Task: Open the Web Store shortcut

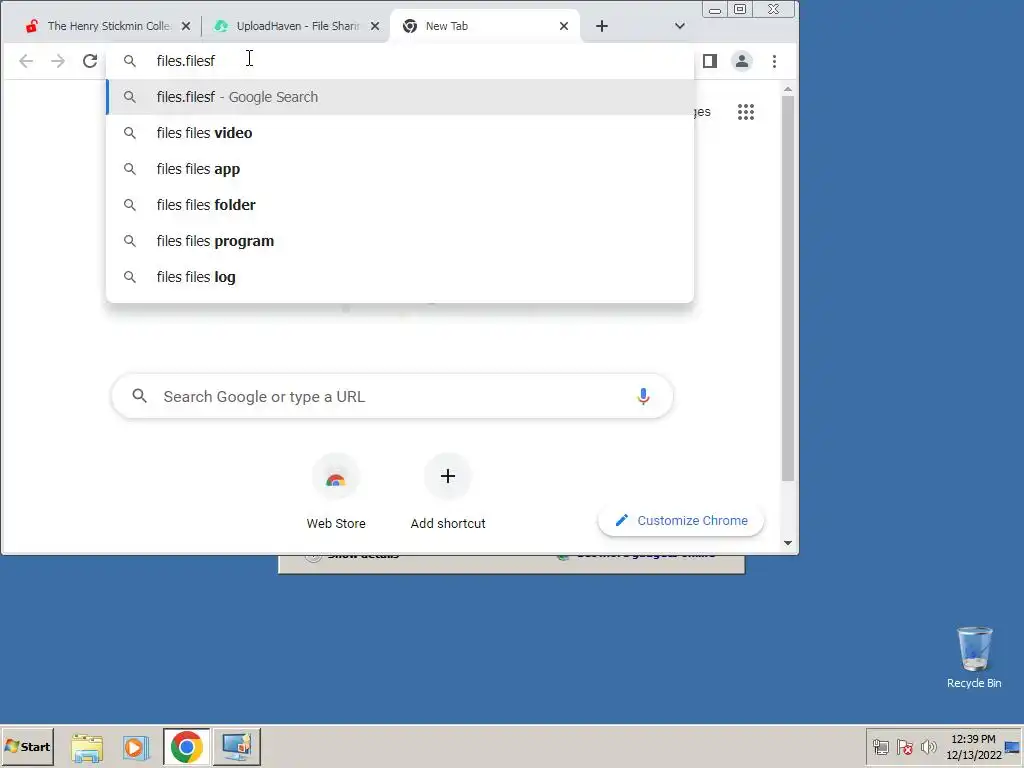Action: (336, 492)
